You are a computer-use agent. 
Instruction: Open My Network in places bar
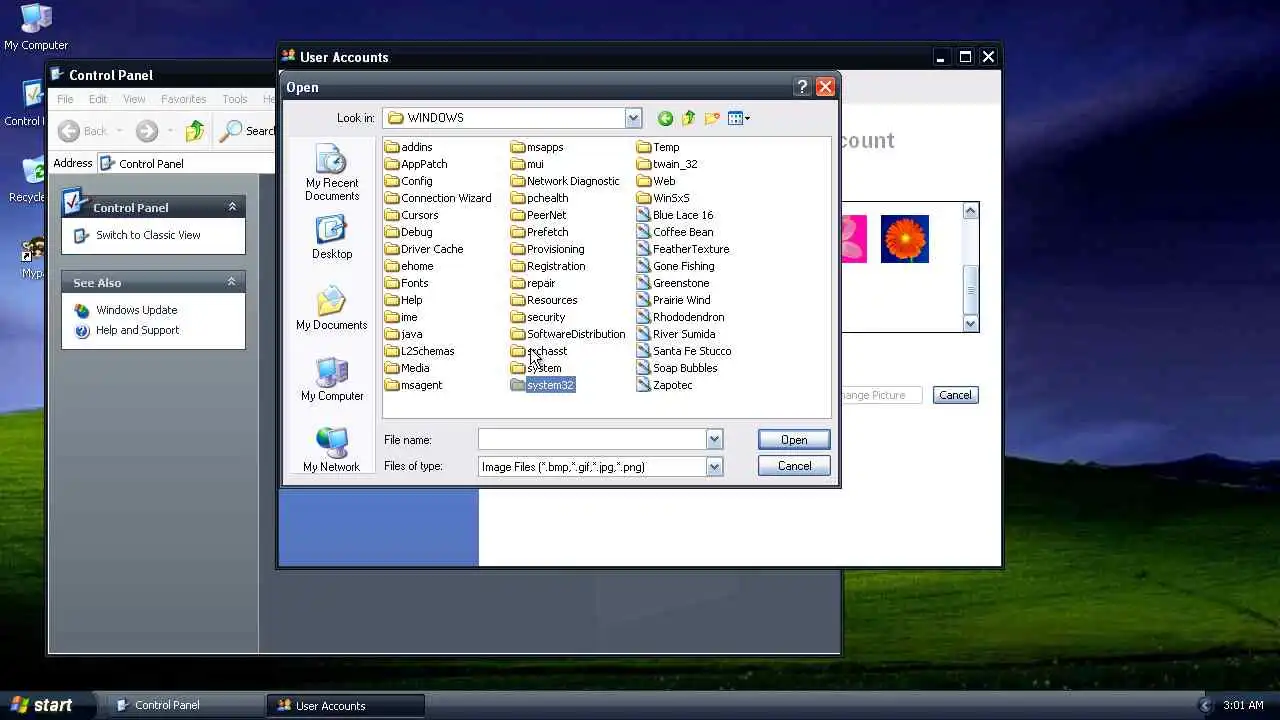[332, 450]
